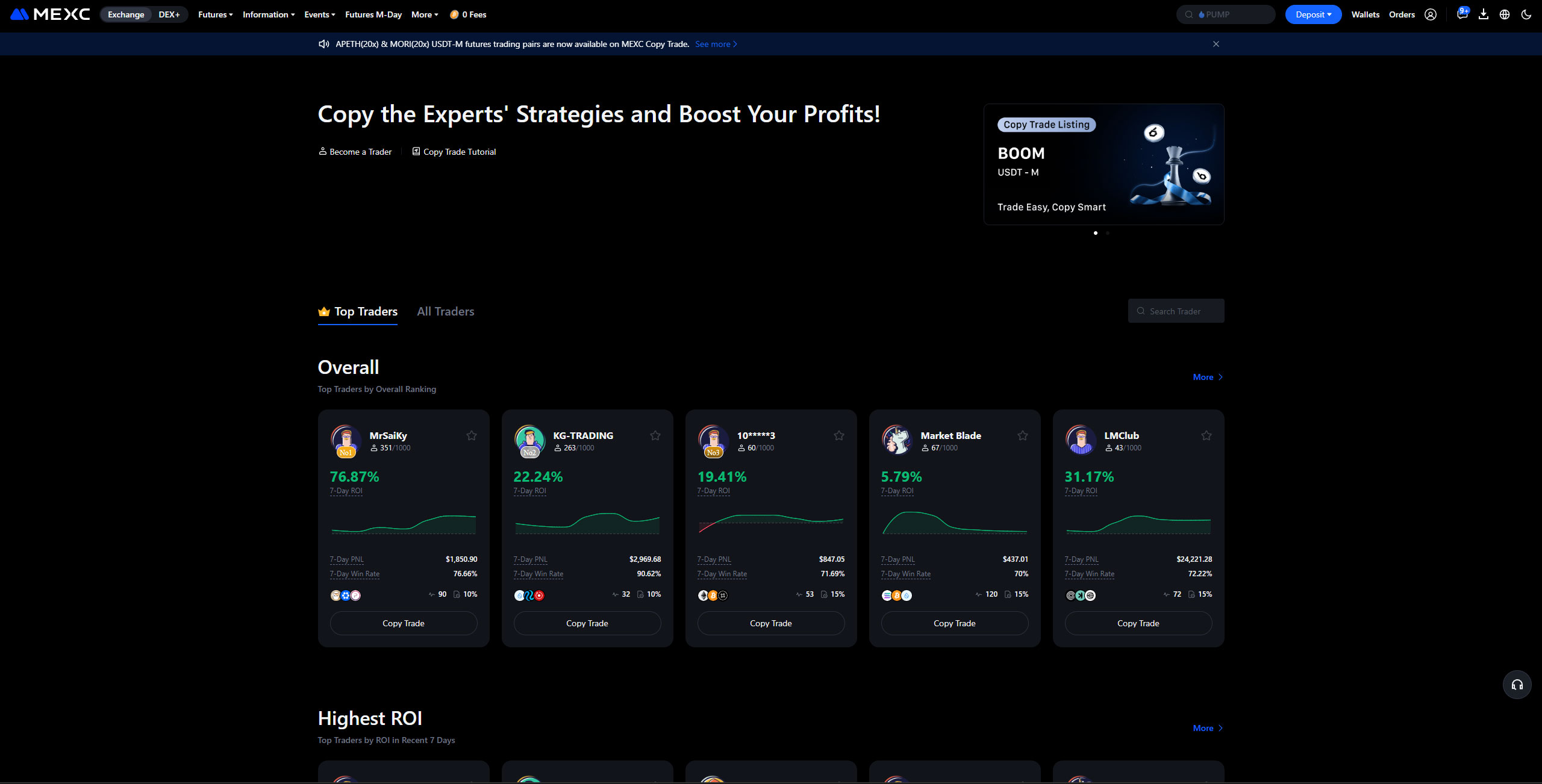This screenshot has width=1542, height=784.
Task: Favorite MrSaiKy with star icon
Action: (472, 435)
